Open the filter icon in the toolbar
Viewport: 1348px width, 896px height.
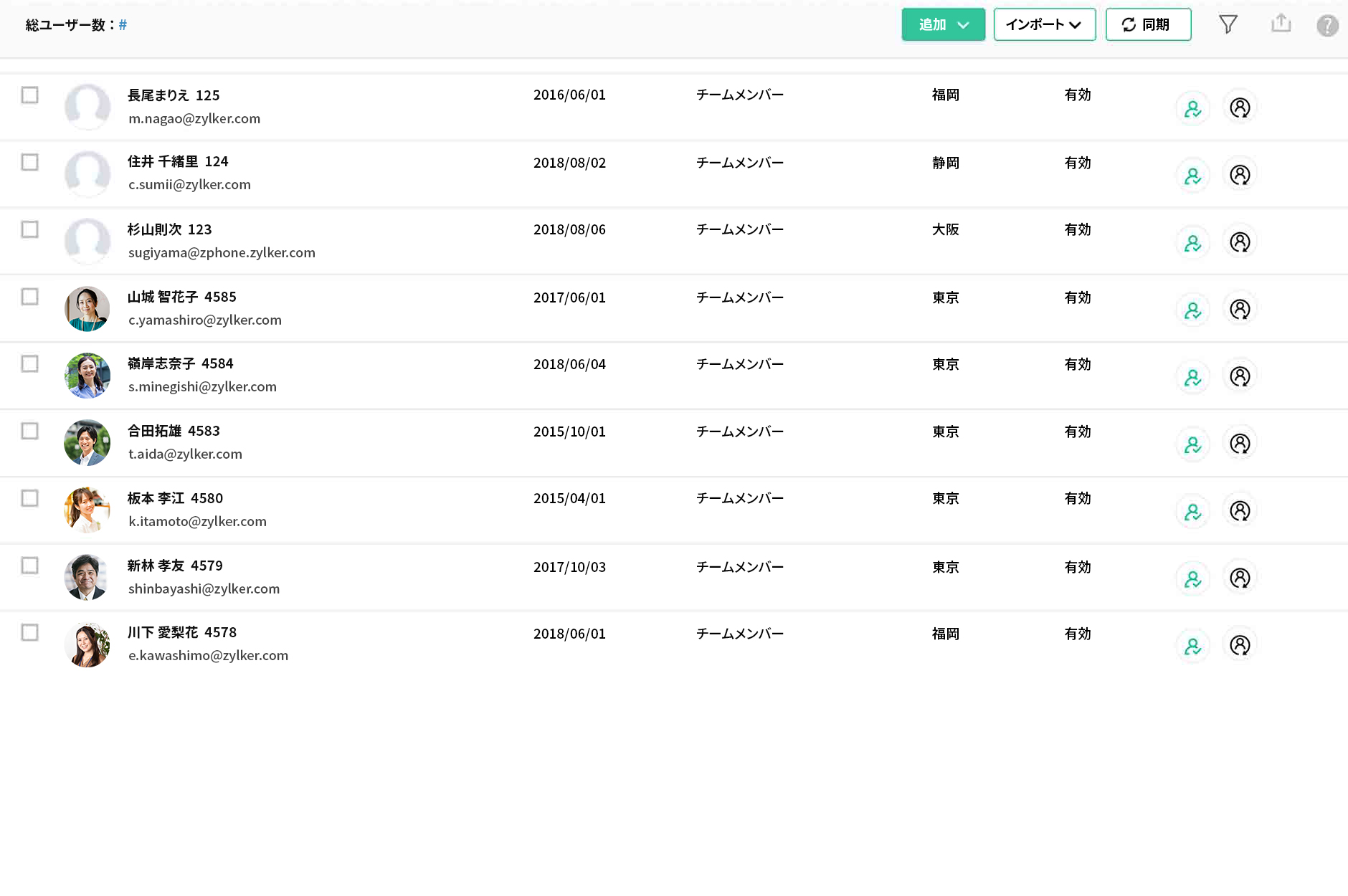(x=1228, y=25)
